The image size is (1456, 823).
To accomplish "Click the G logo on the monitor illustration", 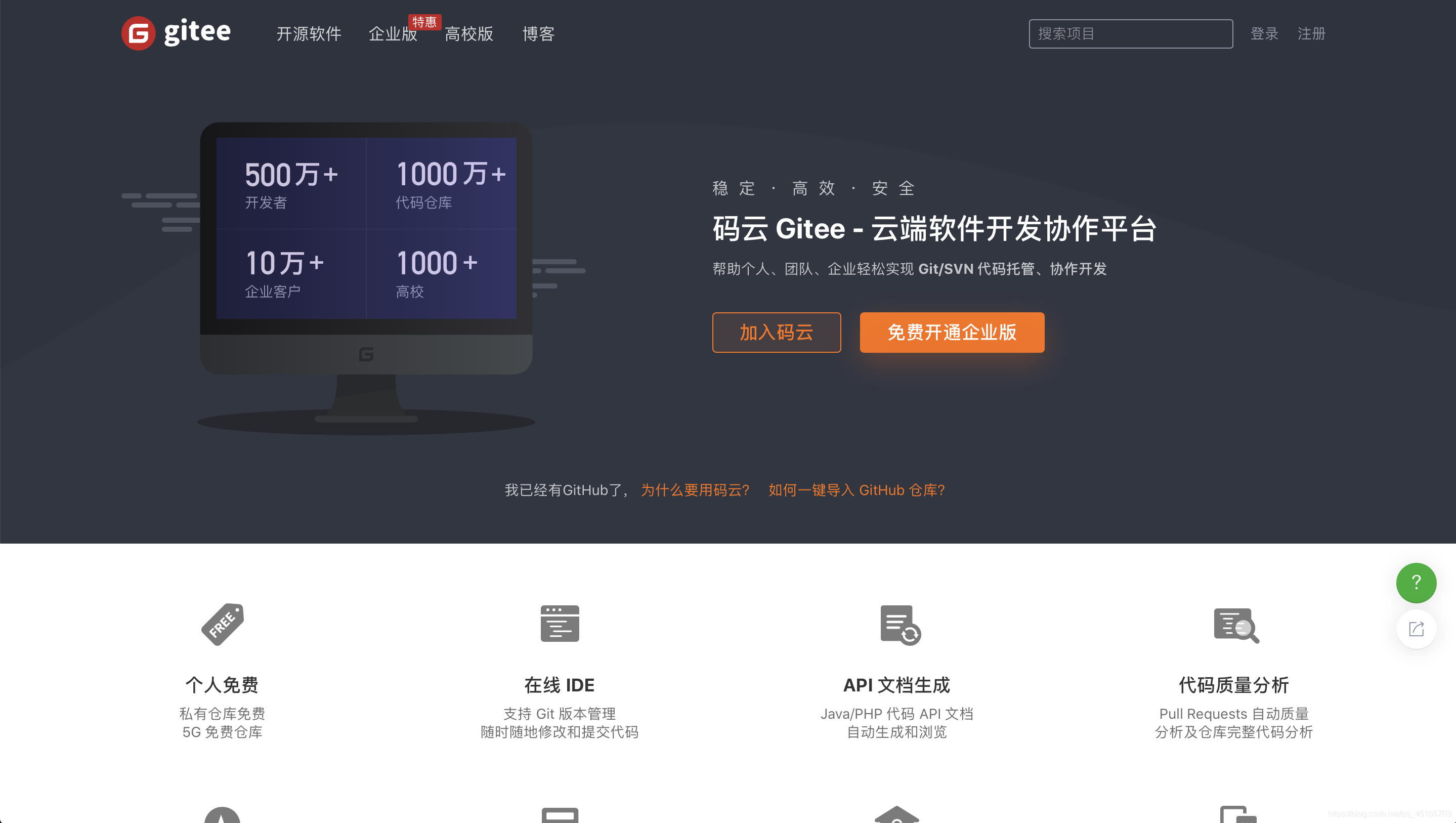I will (366, 354).
